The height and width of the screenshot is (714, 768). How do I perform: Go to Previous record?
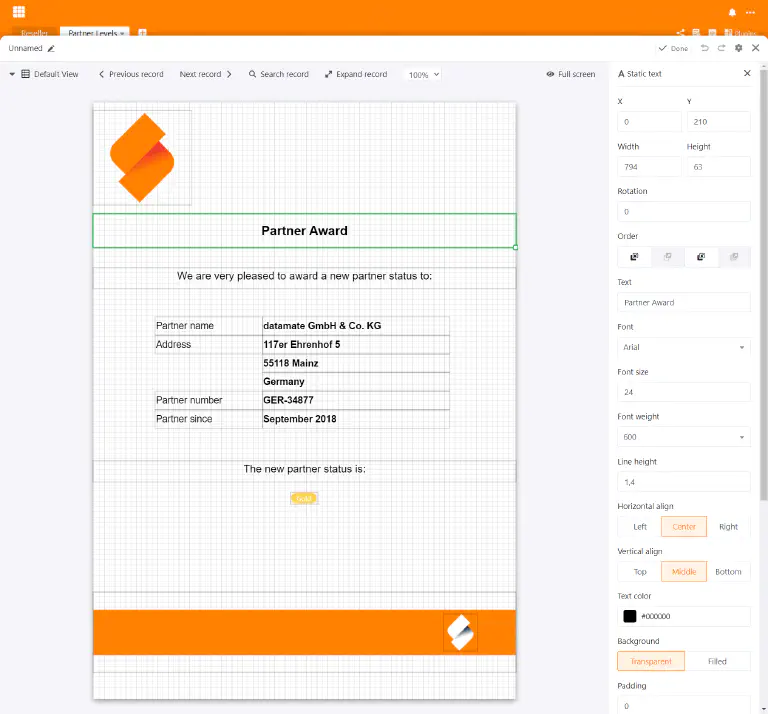131,74
